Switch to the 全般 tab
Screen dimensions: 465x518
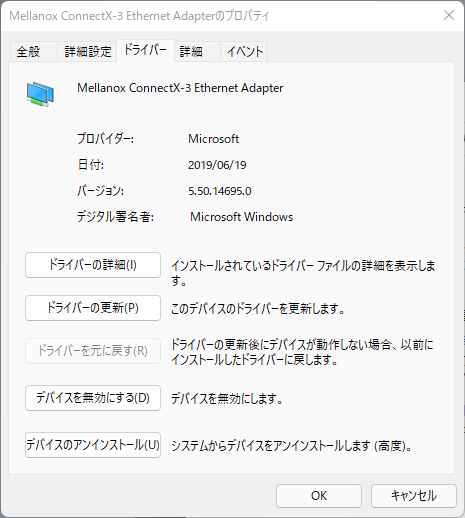(x=33, y=52)
